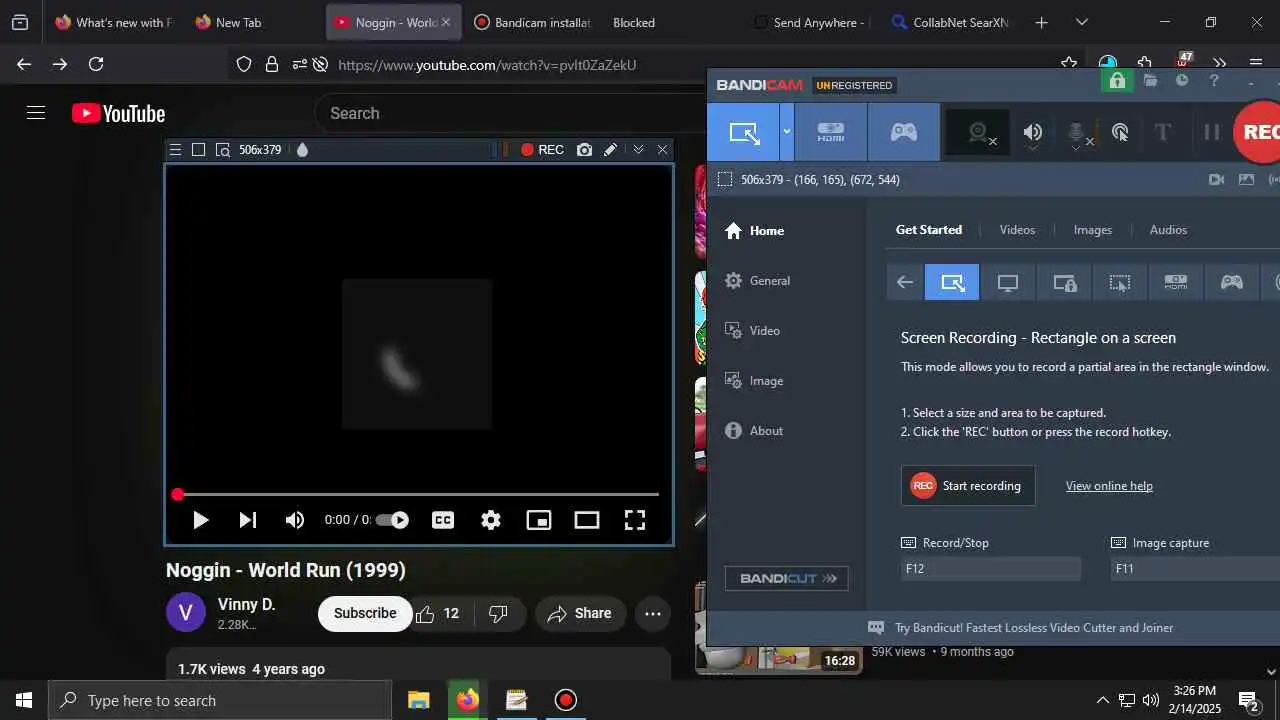The image size is (1280, 720).
Task: Click the image icon in Bandicam status bar
Action: tap(1246, 180)
